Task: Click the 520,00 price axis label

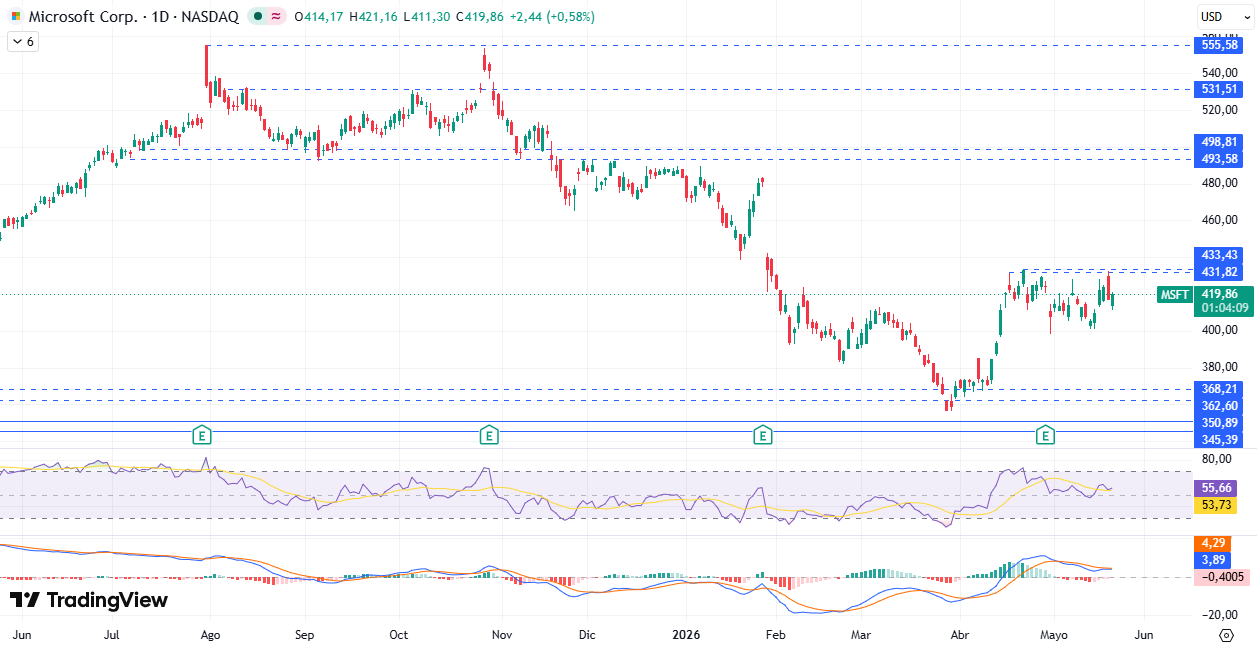Action: coord(1220,109)
